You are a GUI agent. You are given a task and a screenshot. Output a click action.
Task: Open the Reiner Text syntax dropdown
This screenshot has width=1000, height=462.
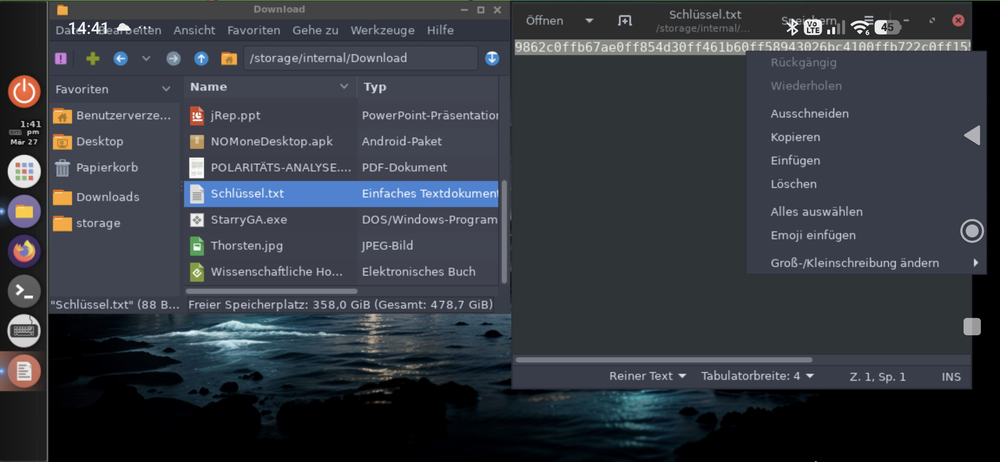click(x=648, y=376)
